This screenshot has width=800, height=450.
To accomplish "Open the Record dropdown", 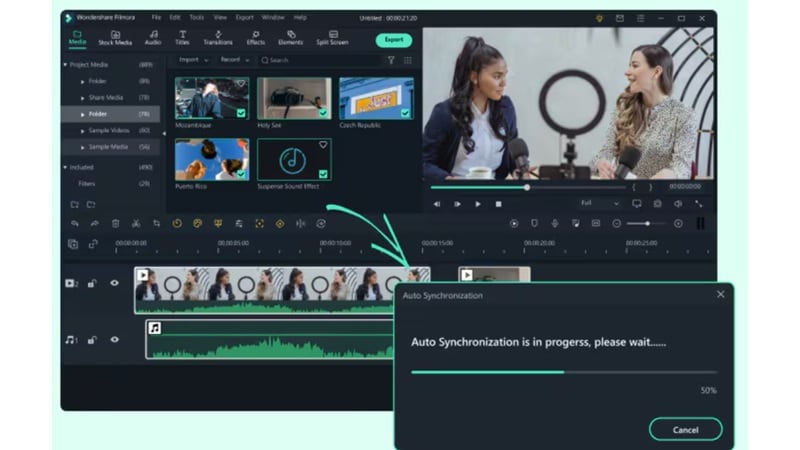I will [x=235, y=60].
